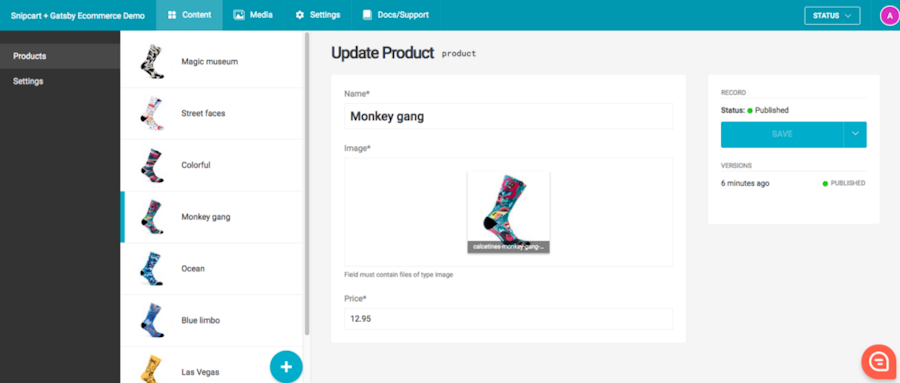
Task: Click the Media tab picture icon
Action: pyautogui.click(x=239, y=16)
